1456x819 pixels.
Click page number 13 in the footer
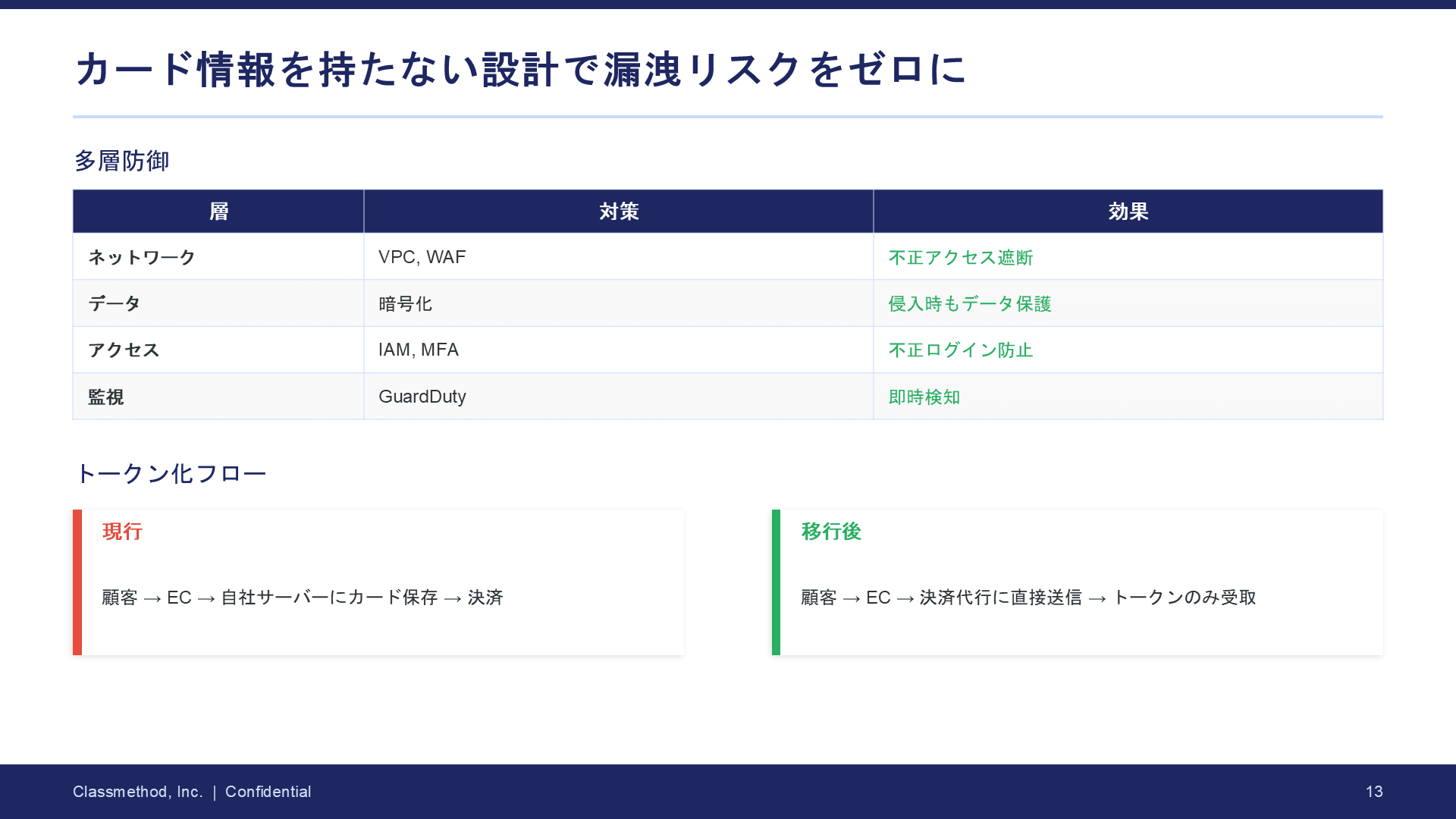tap(1373, 792)
